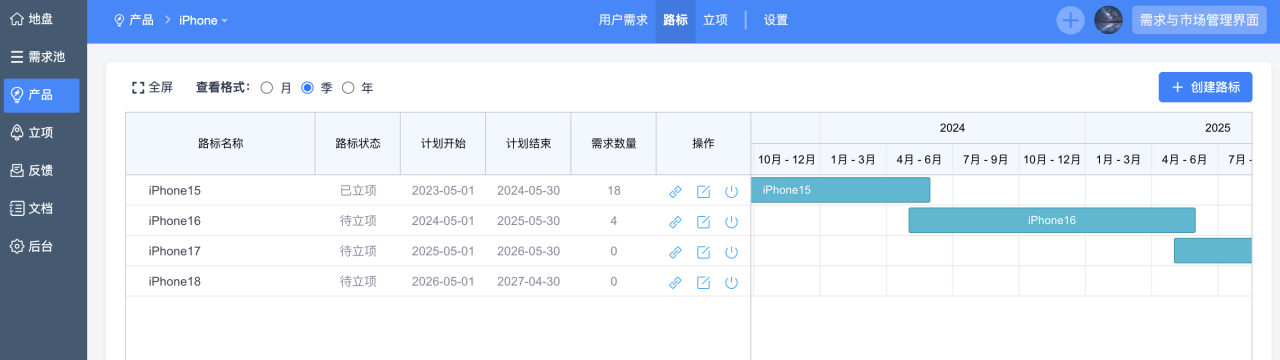Switch to the 立项 tab in the top bar

click(715, 20)
